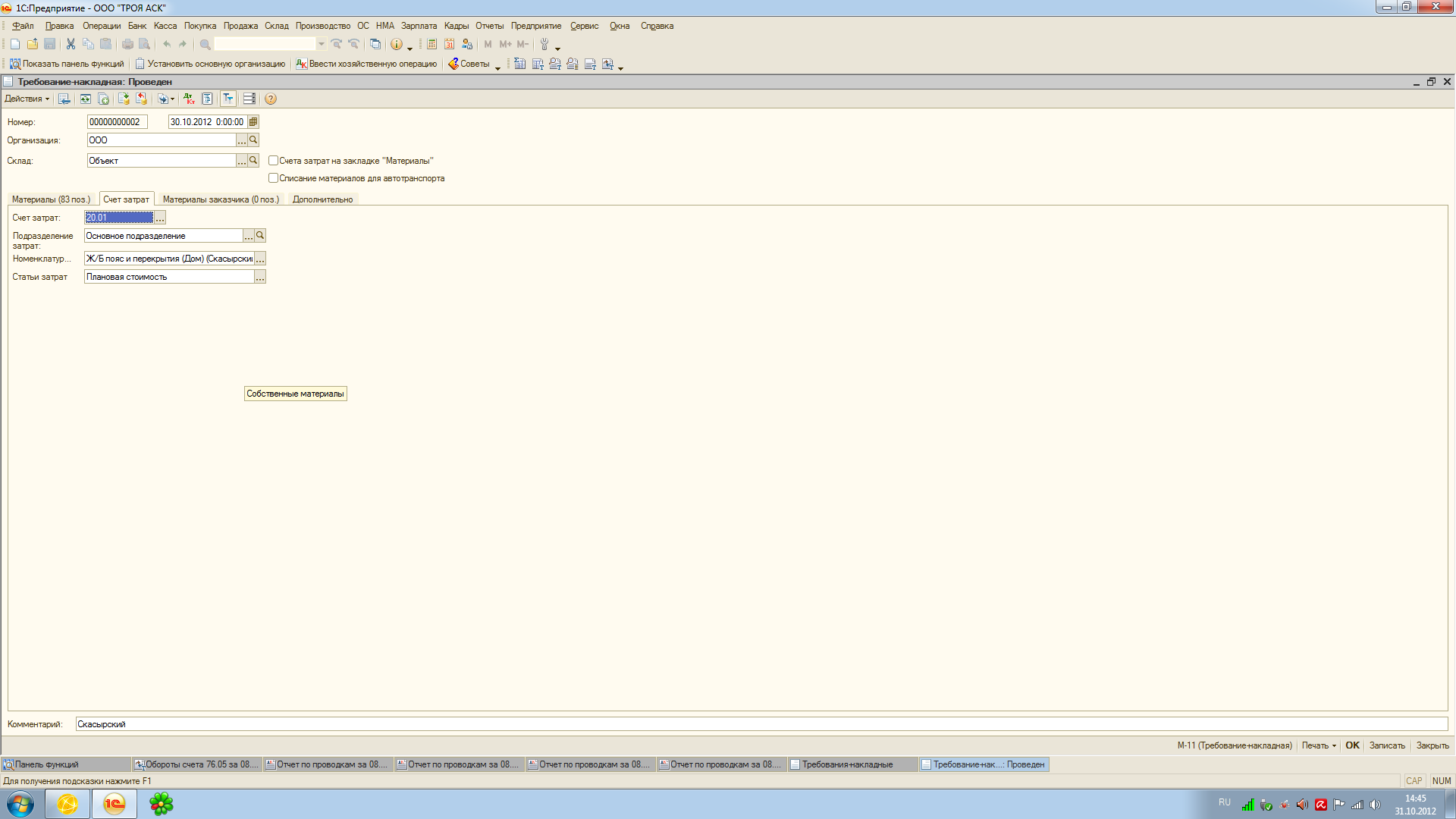Click the cut scissors icon

71,44
